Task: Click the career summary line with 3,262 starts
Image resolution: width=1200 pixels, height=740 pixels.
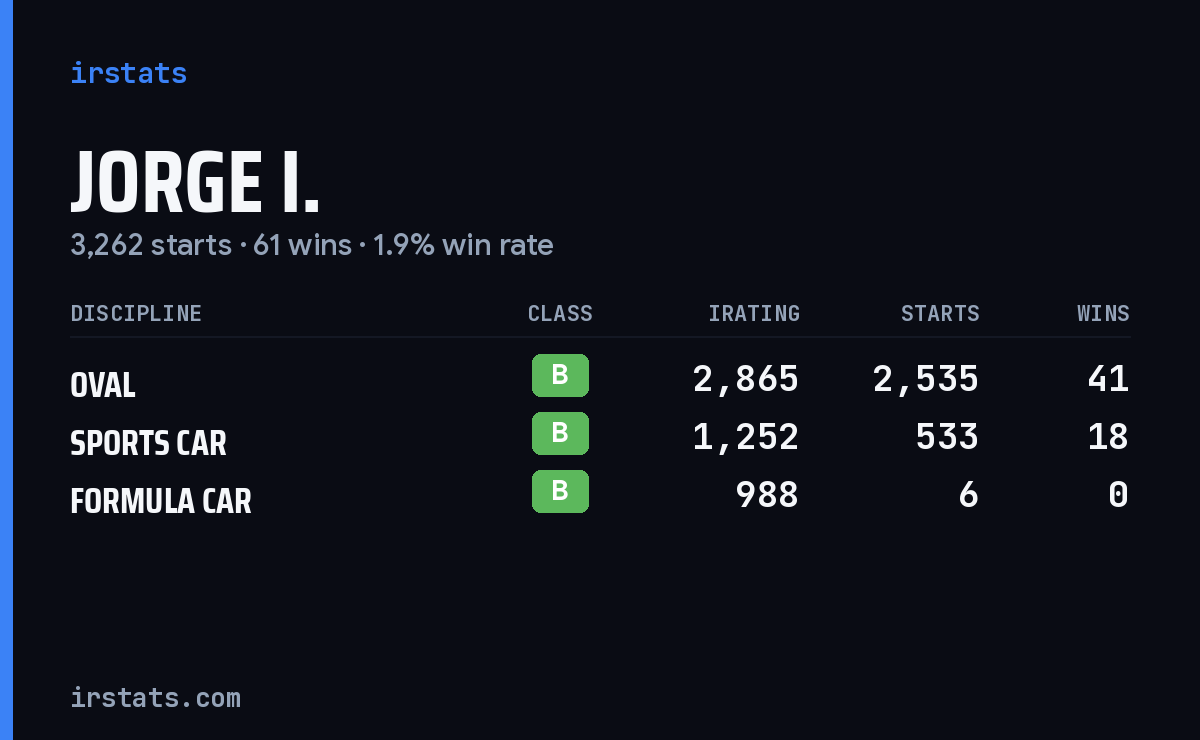Action: coord(311,245)
